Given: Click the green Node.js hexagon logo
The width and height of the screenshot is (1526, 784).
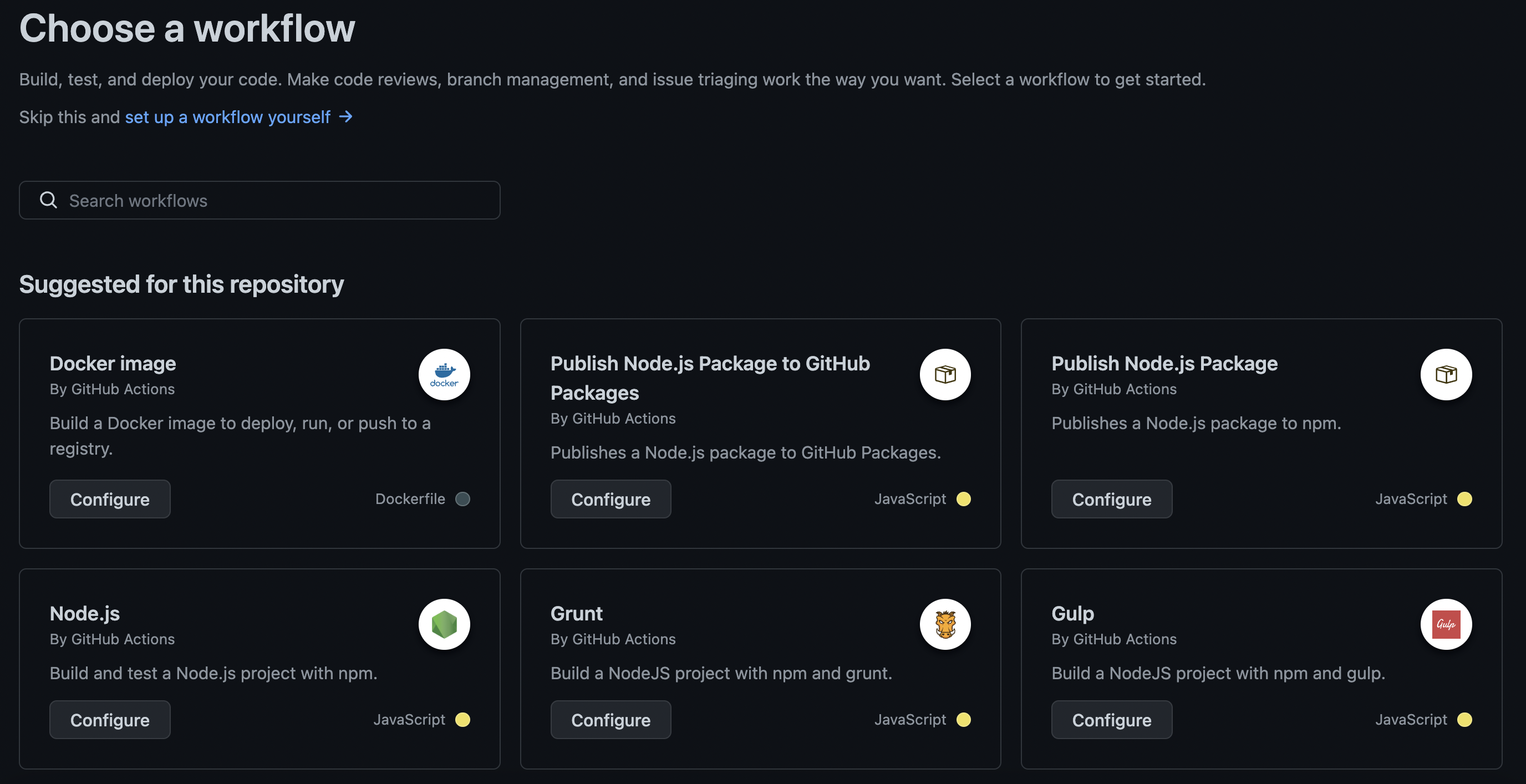Looking at the screenshot, I should coord(444,624).
